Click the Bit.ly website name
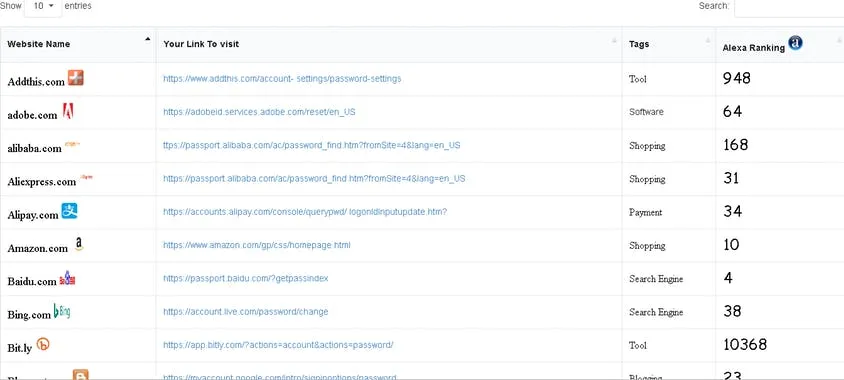This screenshot has width=844, height=380. 20,349
